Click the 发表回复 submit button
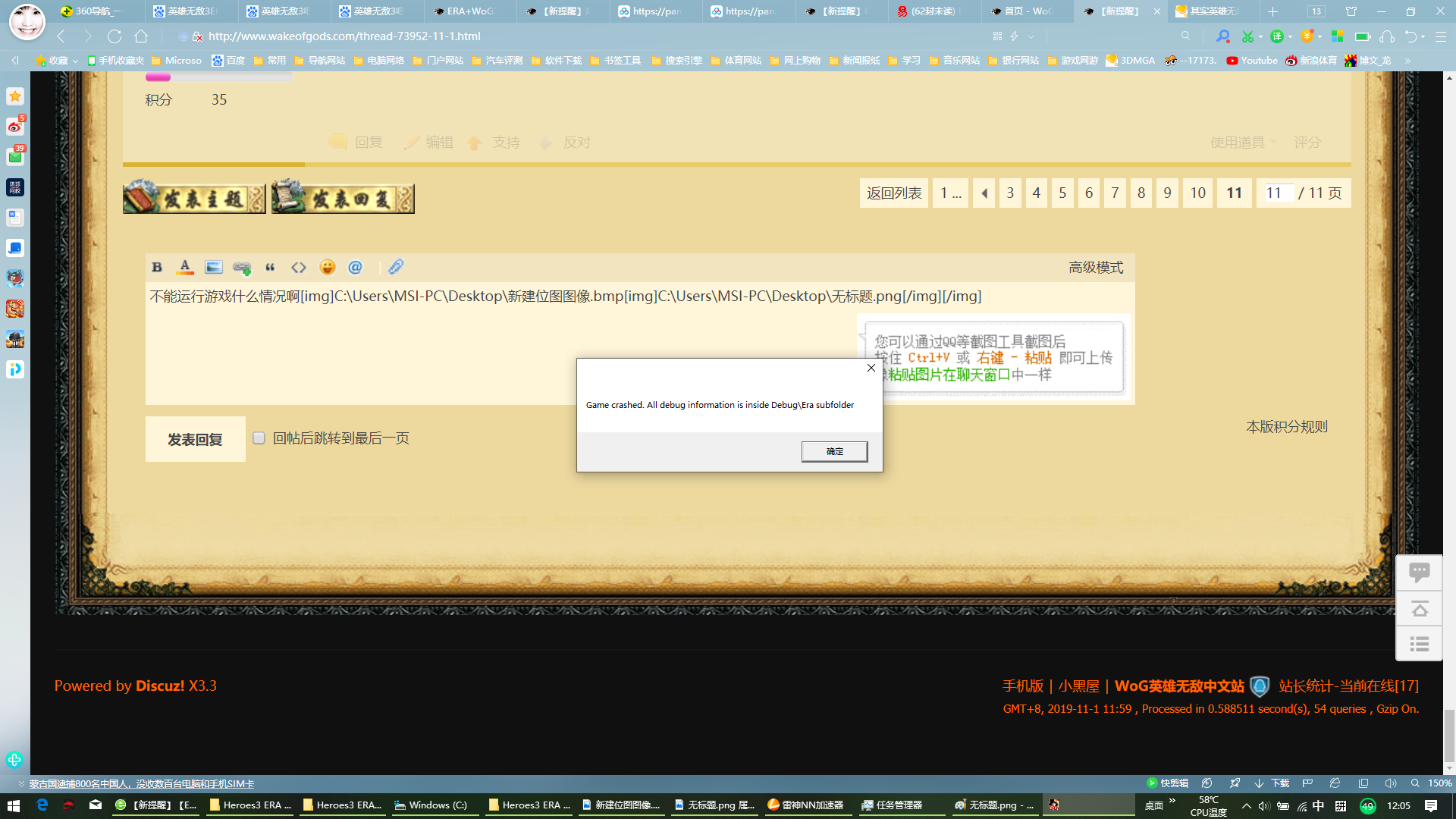 click(x=195, y=439)
